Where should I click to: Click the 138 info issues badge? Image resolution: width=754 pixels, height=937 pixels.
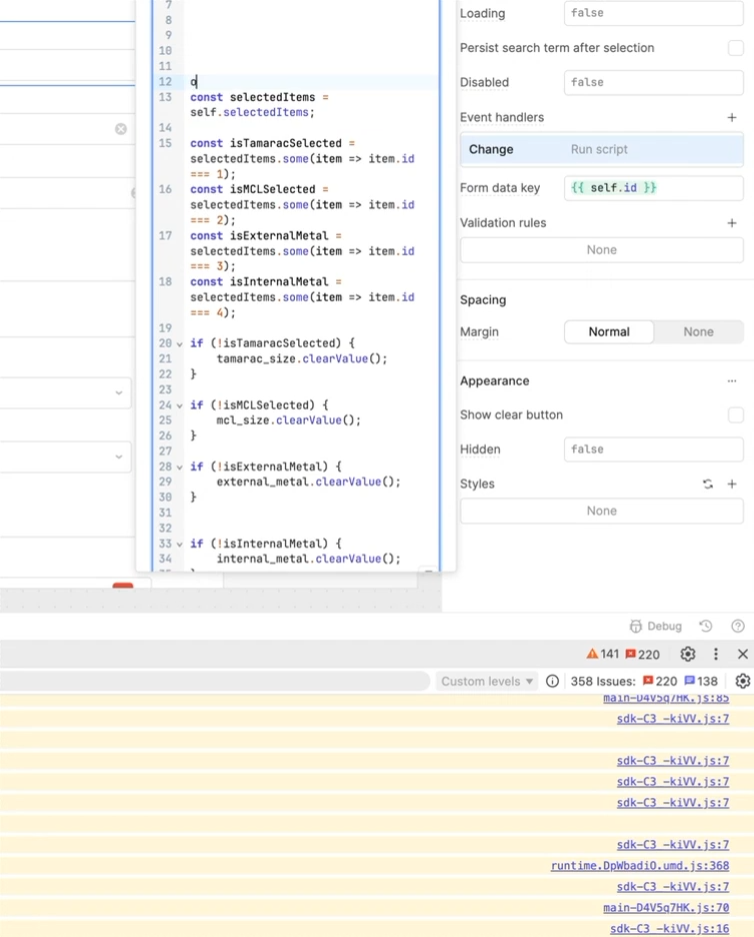[x=701, y=681]
